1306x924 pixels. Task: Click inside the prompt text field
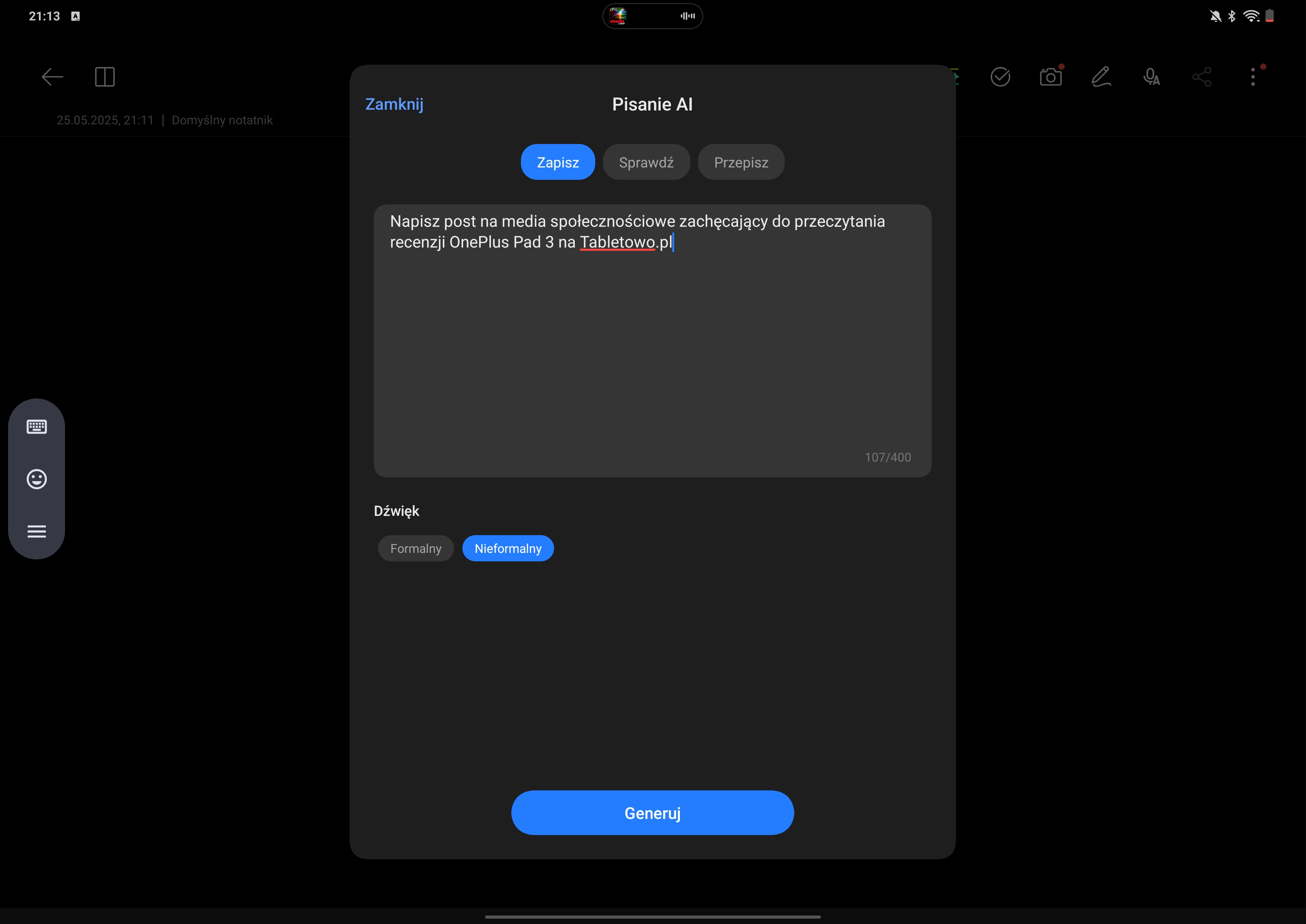click(x=653, y=341)
